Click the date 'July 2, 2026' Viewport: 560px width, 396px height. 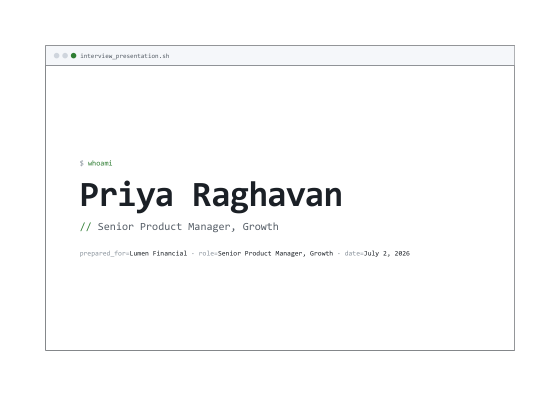click(387, 254)
